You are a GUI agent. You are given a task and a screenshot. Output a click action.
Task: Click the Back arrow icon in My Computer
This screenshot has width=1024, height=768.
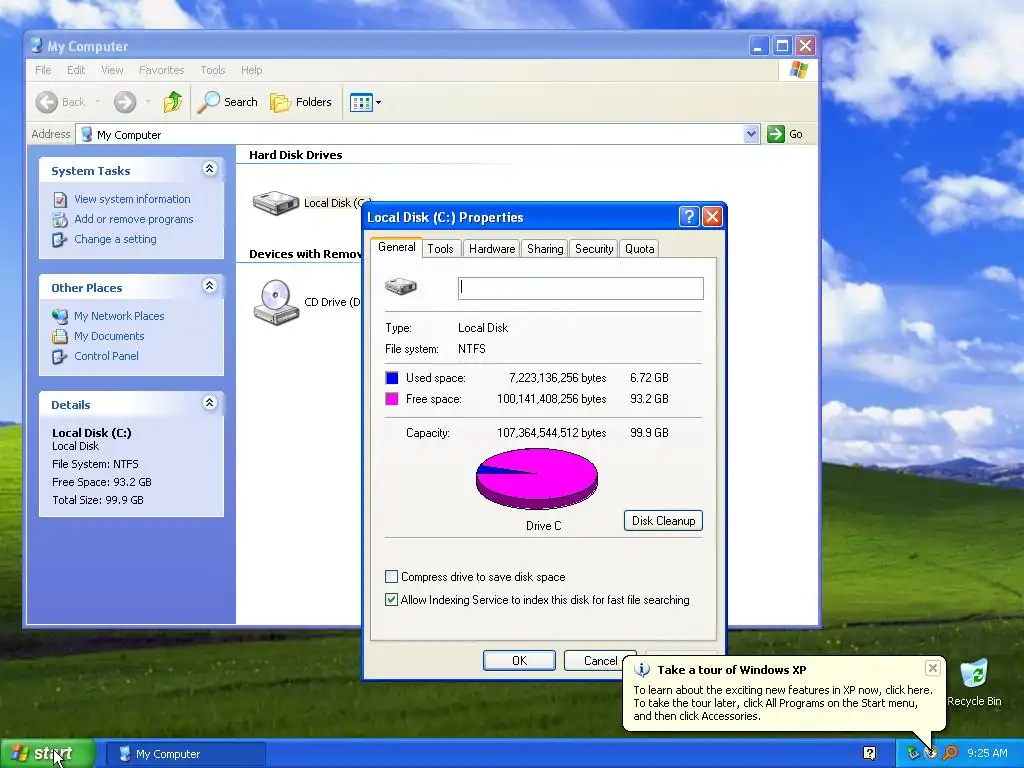pos(46,102)
